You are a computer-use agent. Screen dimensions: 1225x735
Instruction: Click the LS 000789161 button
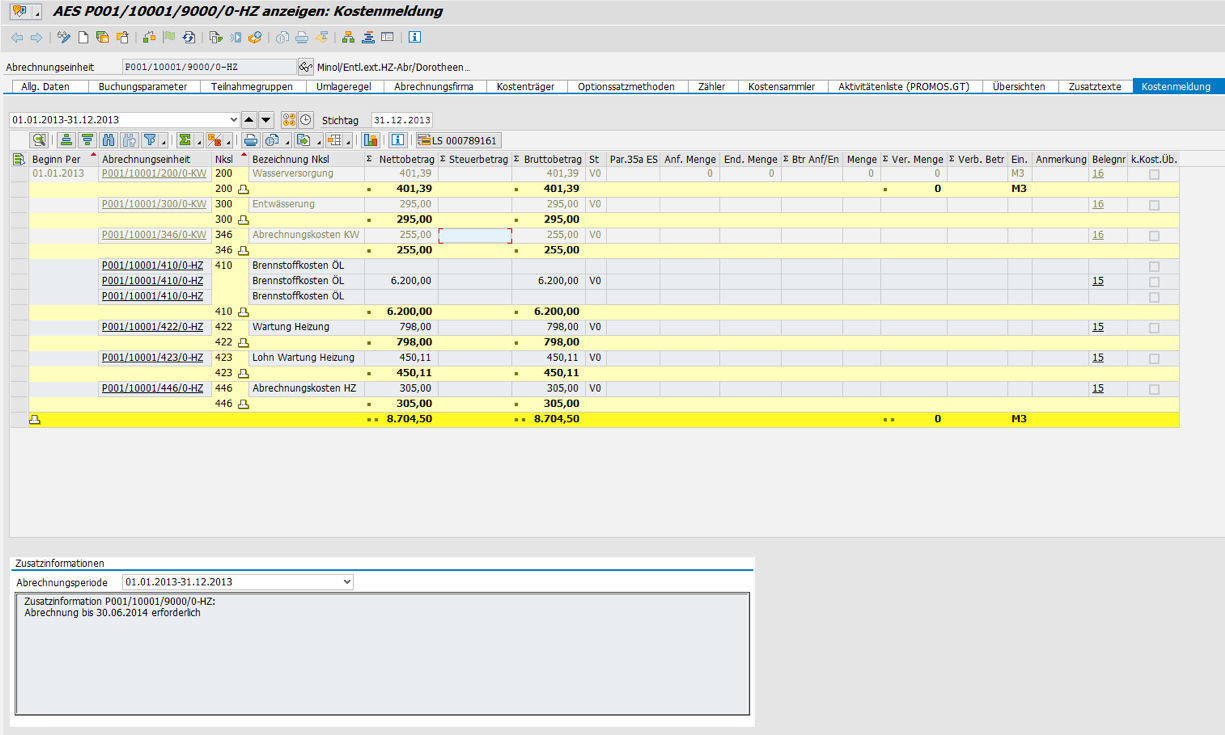(458, 140)
